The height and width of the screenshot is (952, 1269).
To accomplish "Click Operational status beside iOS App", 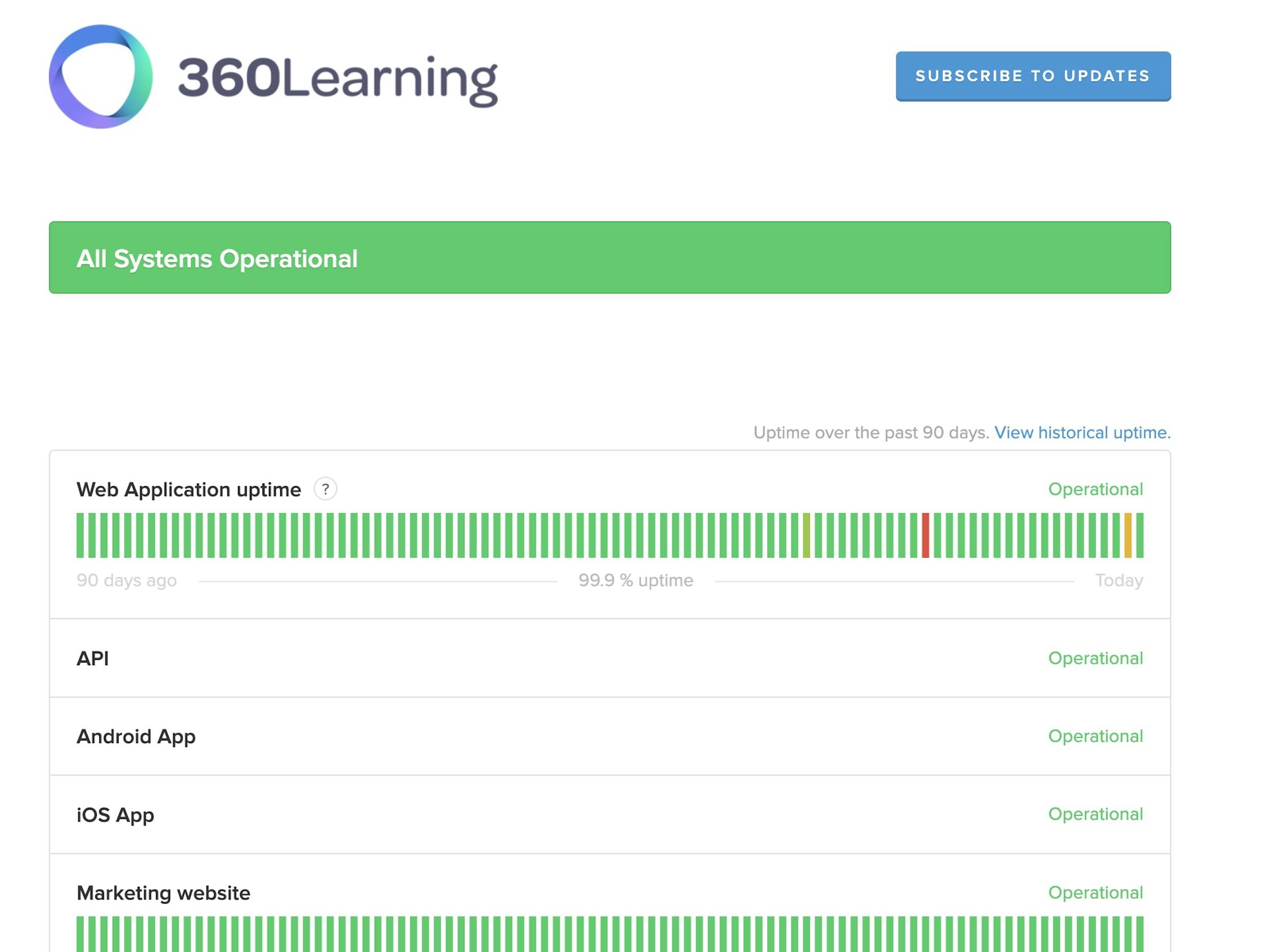I will point(1095,814).
